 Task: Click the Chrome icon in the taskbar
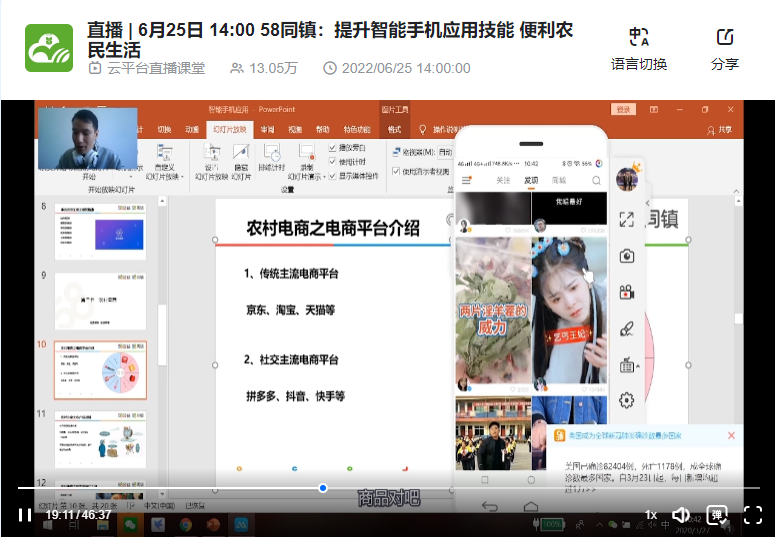[185, 525]
